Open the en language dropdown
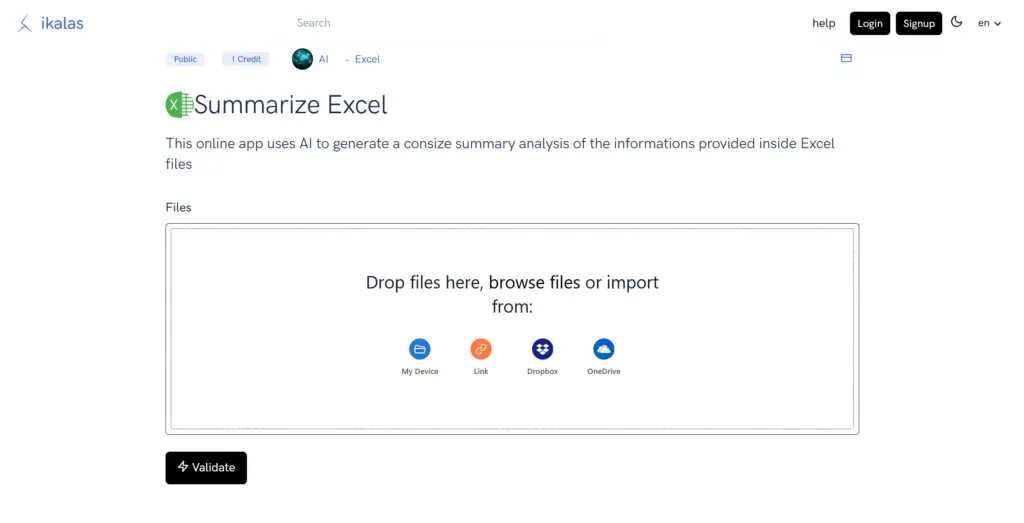Image resolution: width=1024 pixels, height=523 pixels. [989, 23]
